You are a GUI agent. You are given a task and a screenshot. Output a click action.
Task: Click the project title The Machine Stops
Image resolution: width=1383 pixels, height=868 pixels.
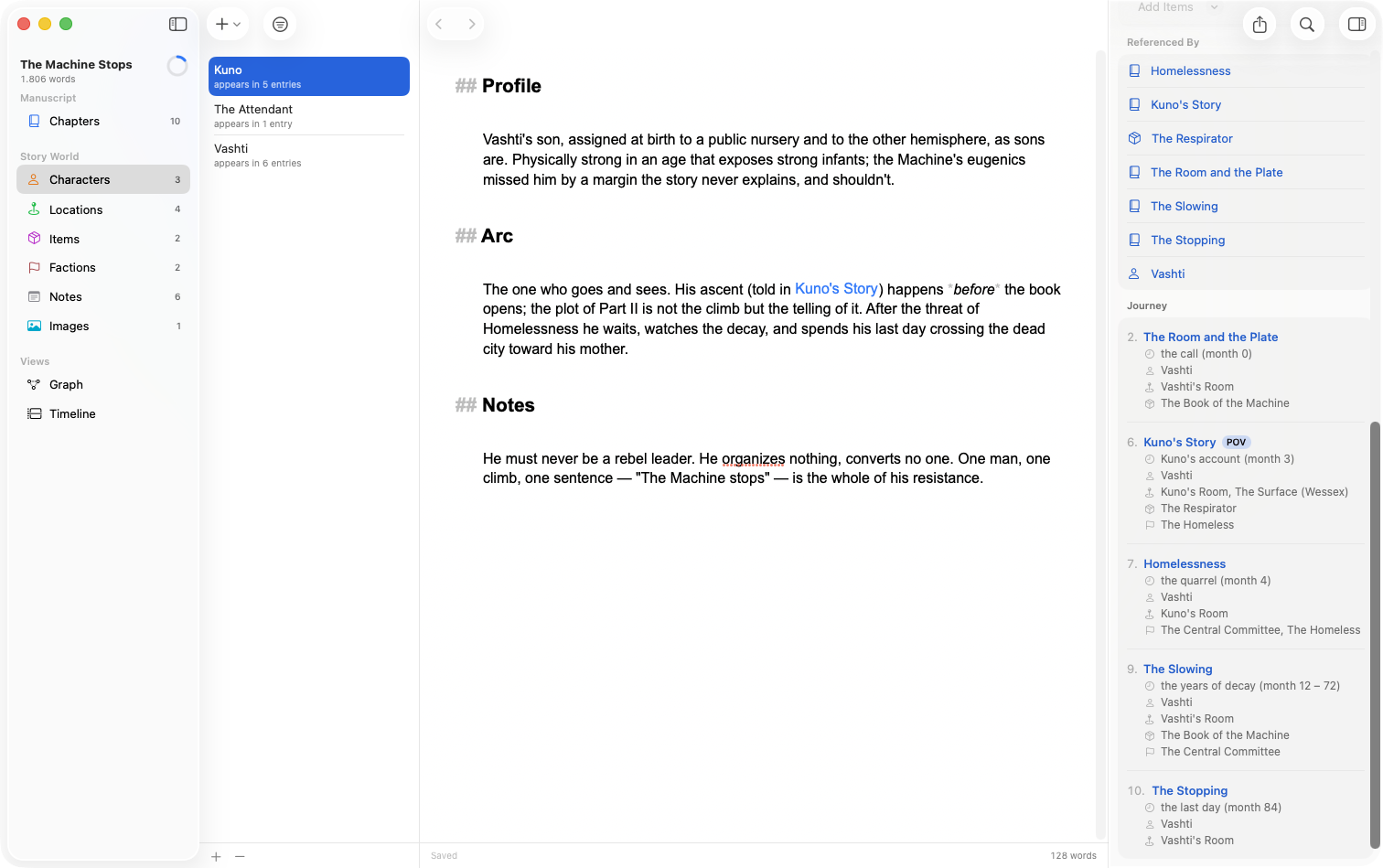click(76, 64)
